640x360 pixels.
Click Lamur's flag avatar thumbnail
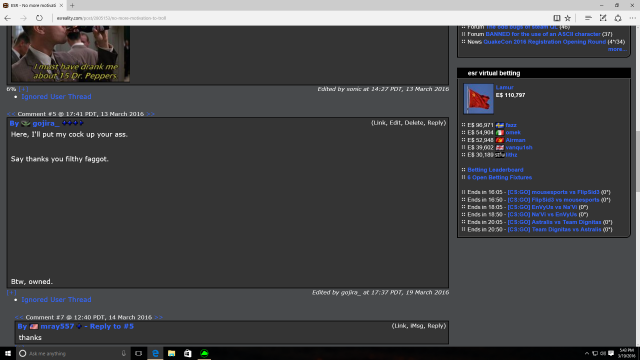478,99
